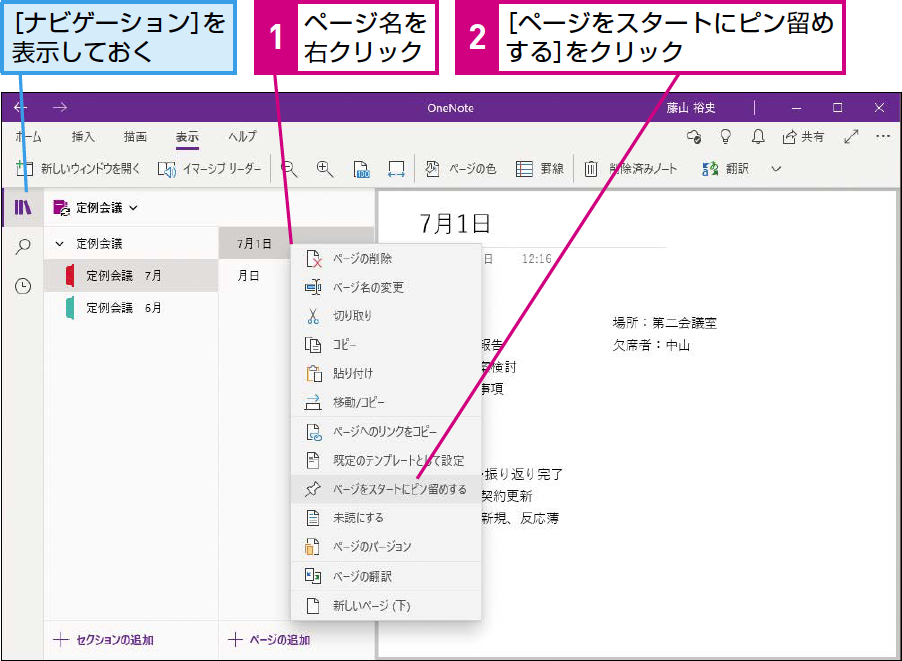Select section 定例会議 7月
This screenshot has width=902, height=661.
click(131, 276)
